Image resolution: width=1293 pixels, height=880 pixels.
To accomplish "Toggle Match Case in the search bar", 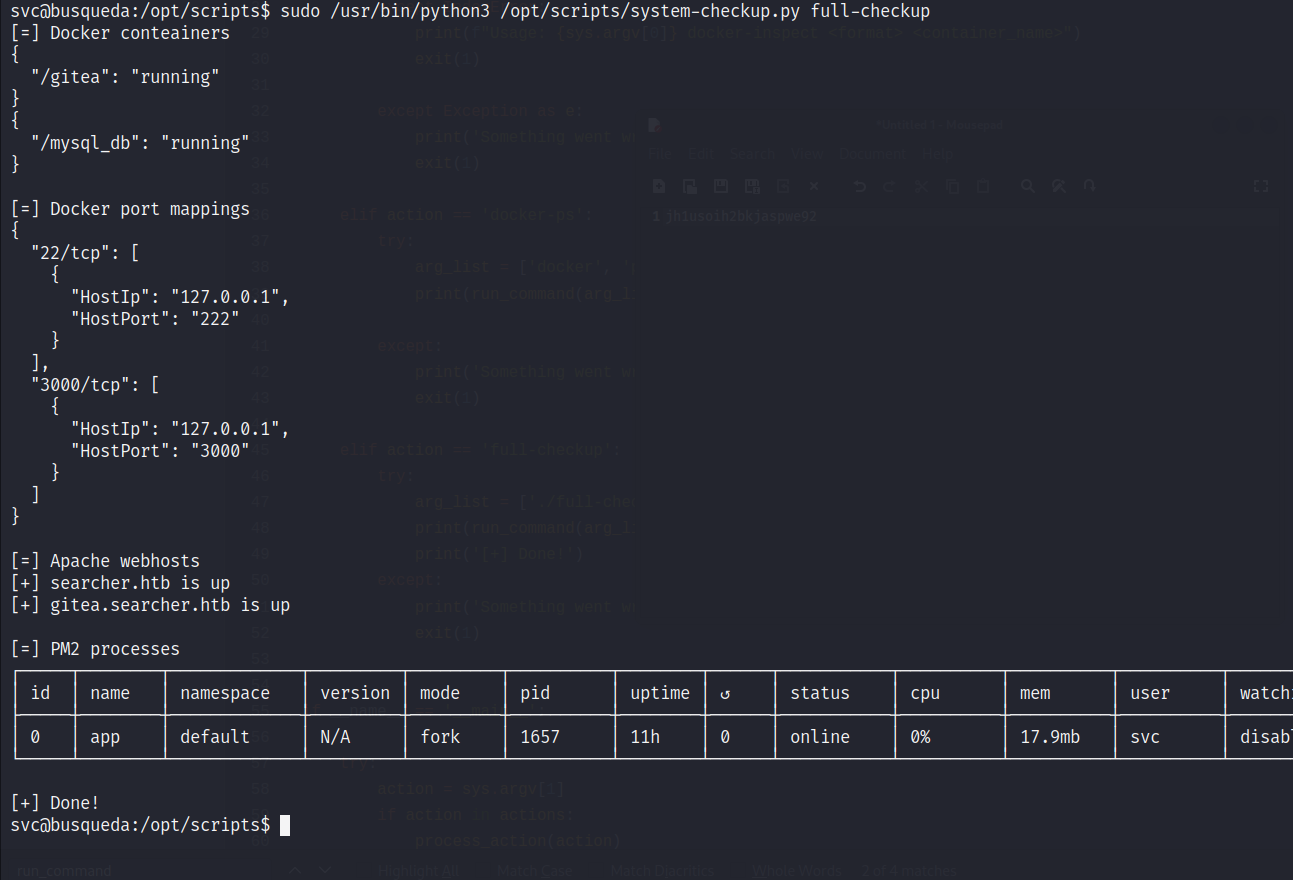I will pyautogui.click(x=534, y=871).
